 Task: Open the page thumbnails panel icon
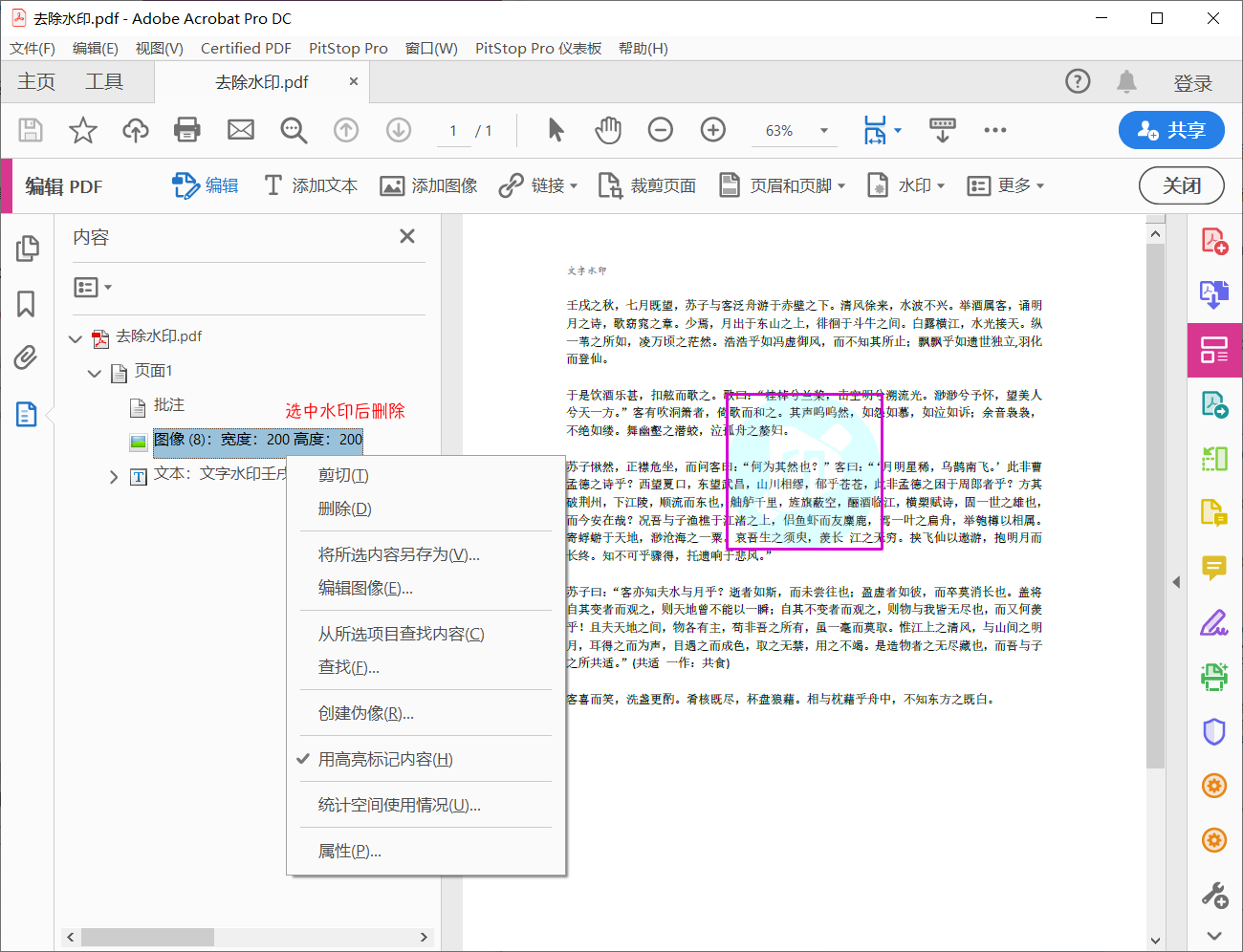point(27,249)
